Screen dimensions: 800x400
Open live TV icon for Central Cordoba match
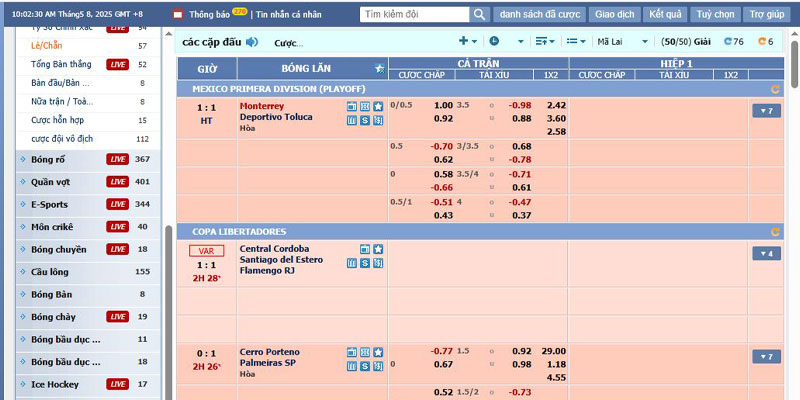coord(364,249)
